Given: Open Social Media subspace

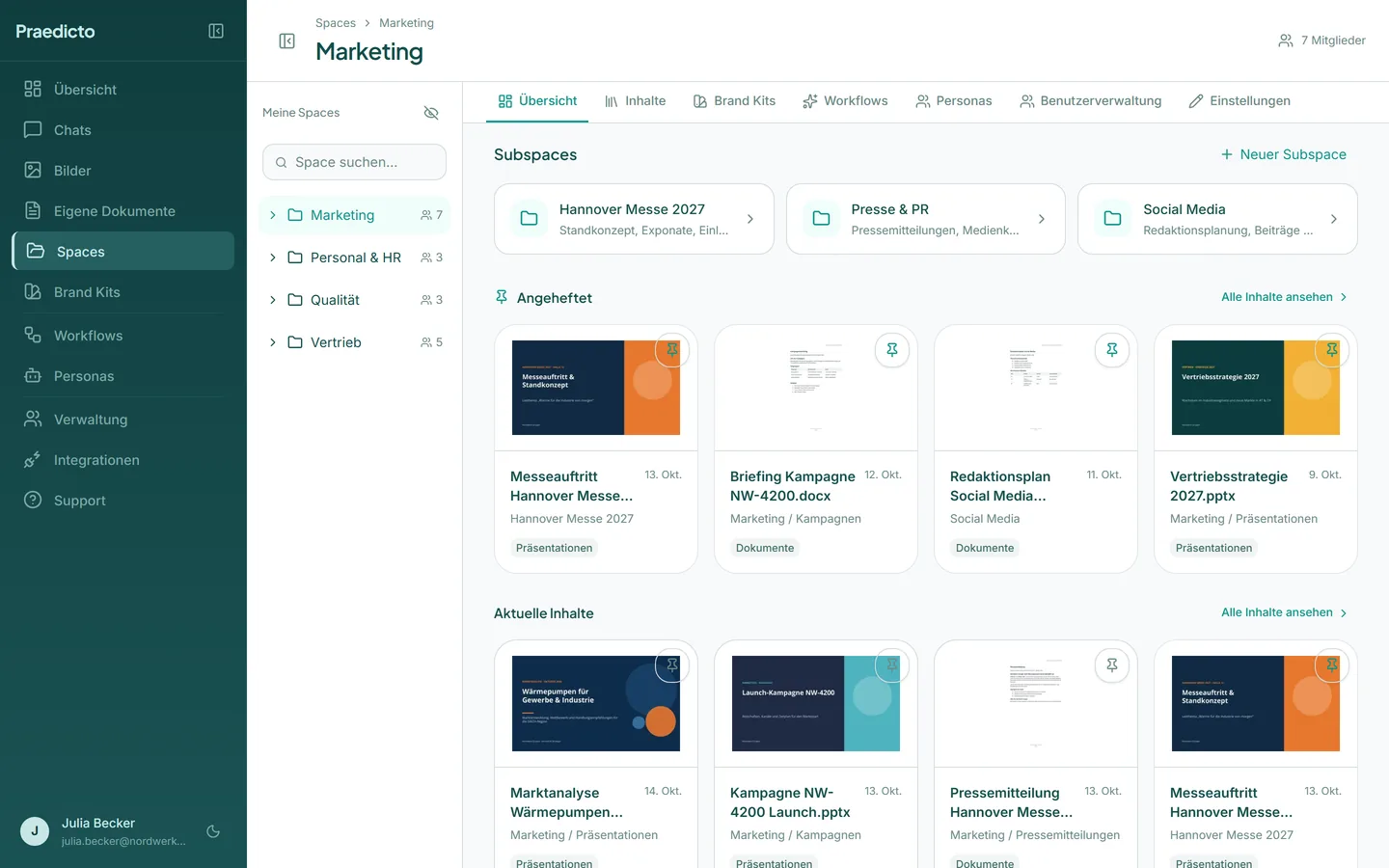Looking at the screenshot, I should (1217, 219).
